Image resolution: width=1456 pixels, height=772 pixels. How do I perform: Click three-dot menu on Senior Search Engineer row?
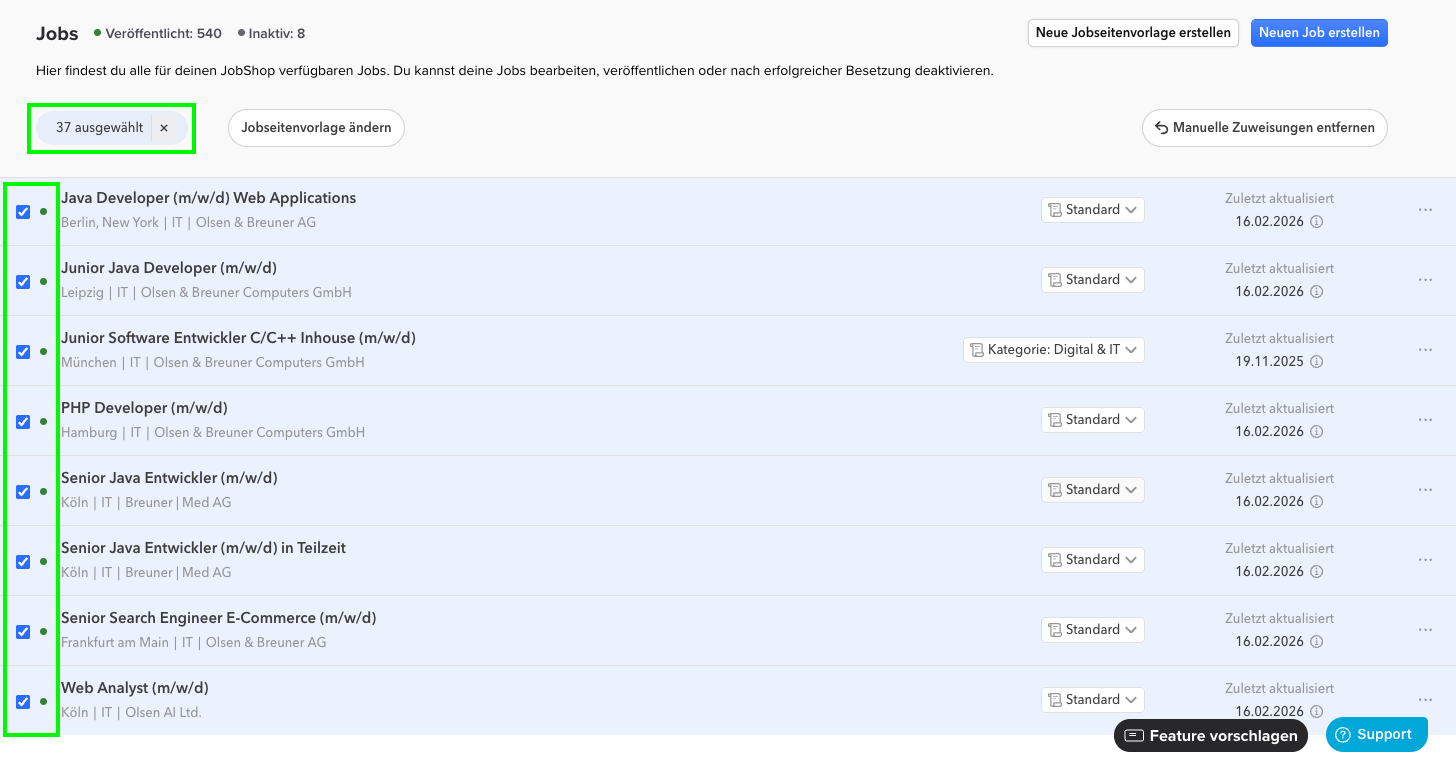pyautogui.click(x=1425, y=630)
